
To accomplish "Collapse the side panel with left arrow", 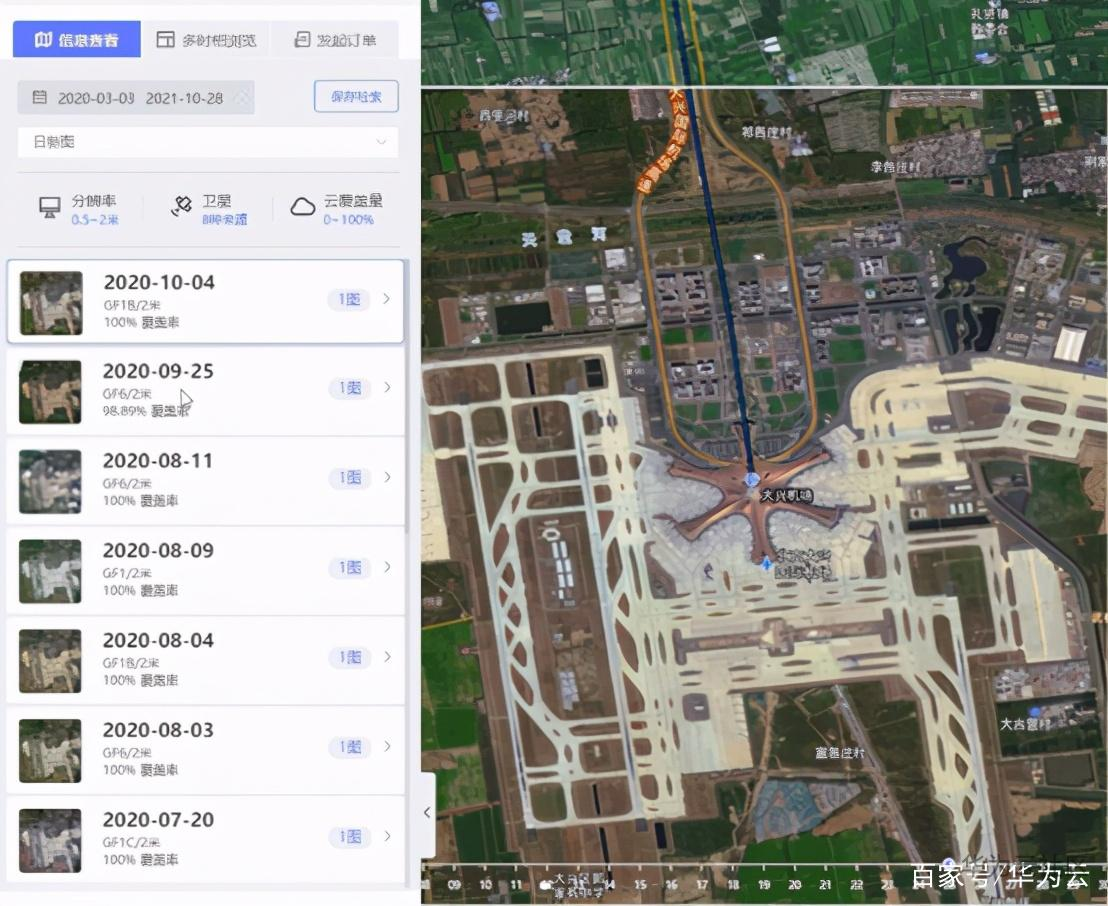I will [427, 813].
